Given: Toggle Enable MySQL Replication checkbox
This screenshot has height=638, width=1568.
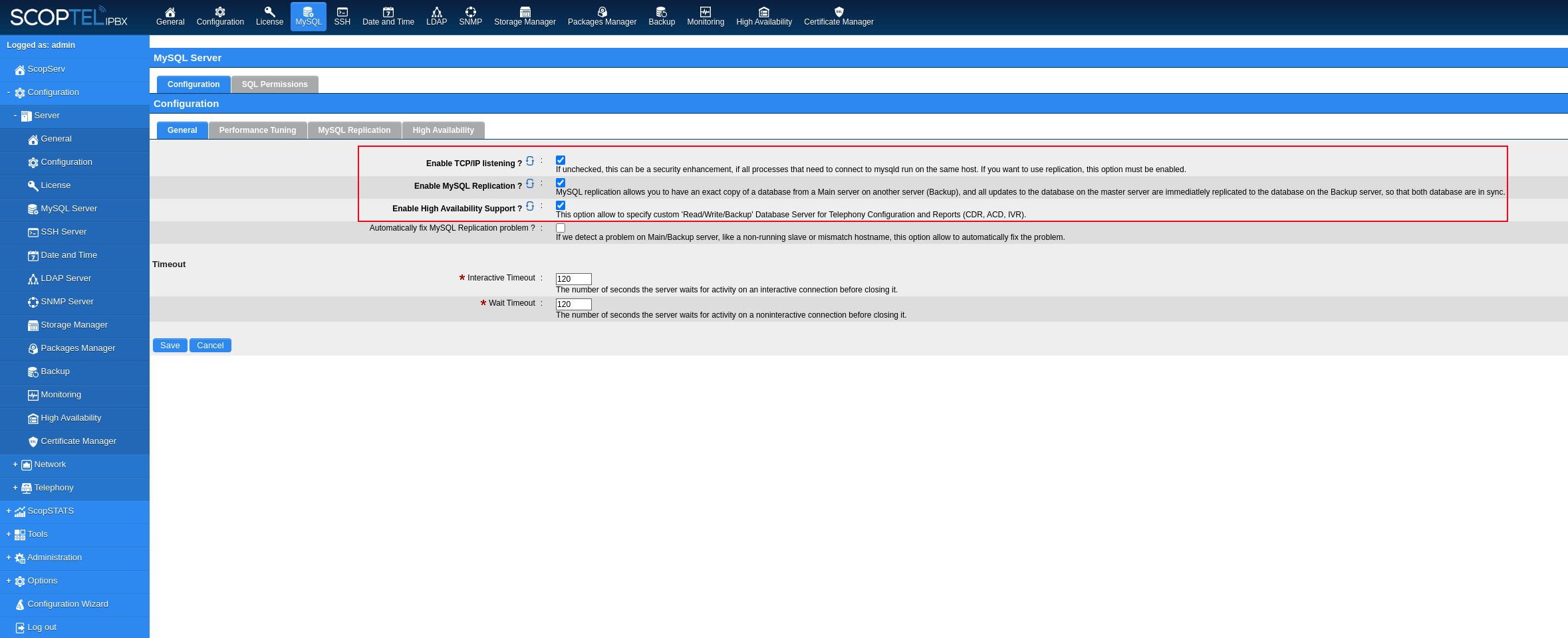Looking at the screenshot, I should coord(561,183).
